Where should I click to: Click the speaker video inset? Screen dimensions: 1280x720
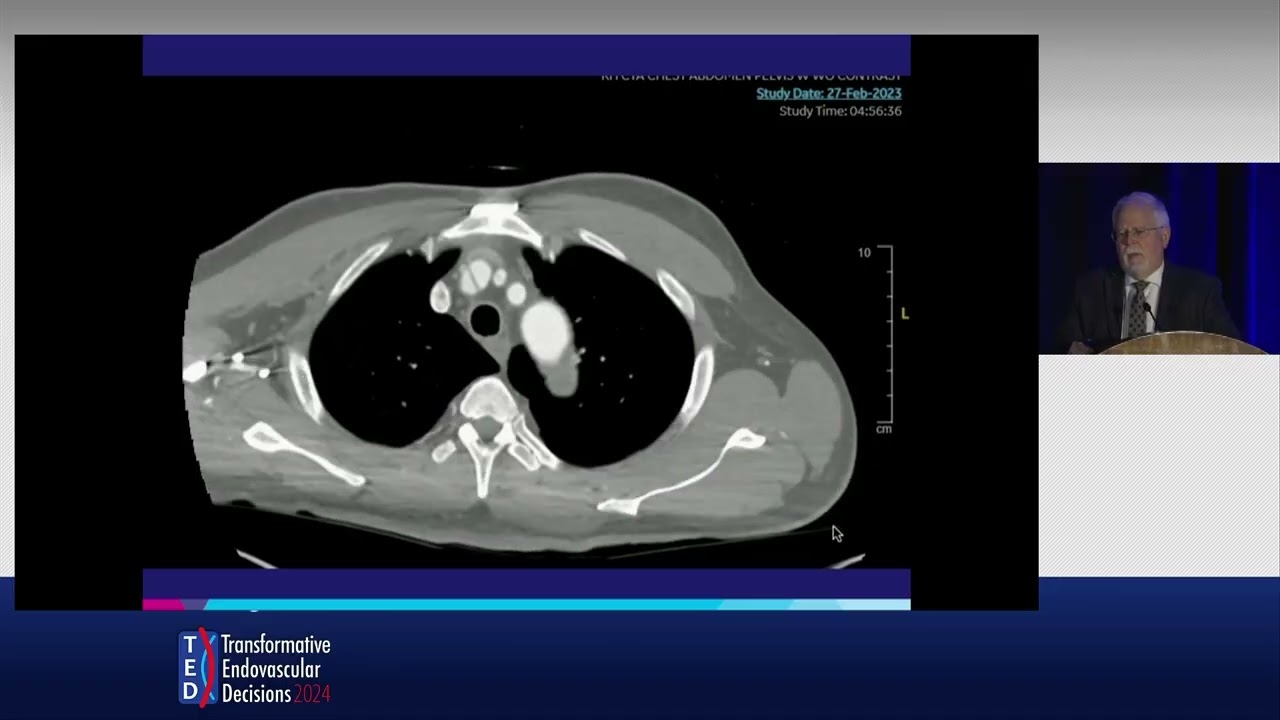coord(1159,258)
